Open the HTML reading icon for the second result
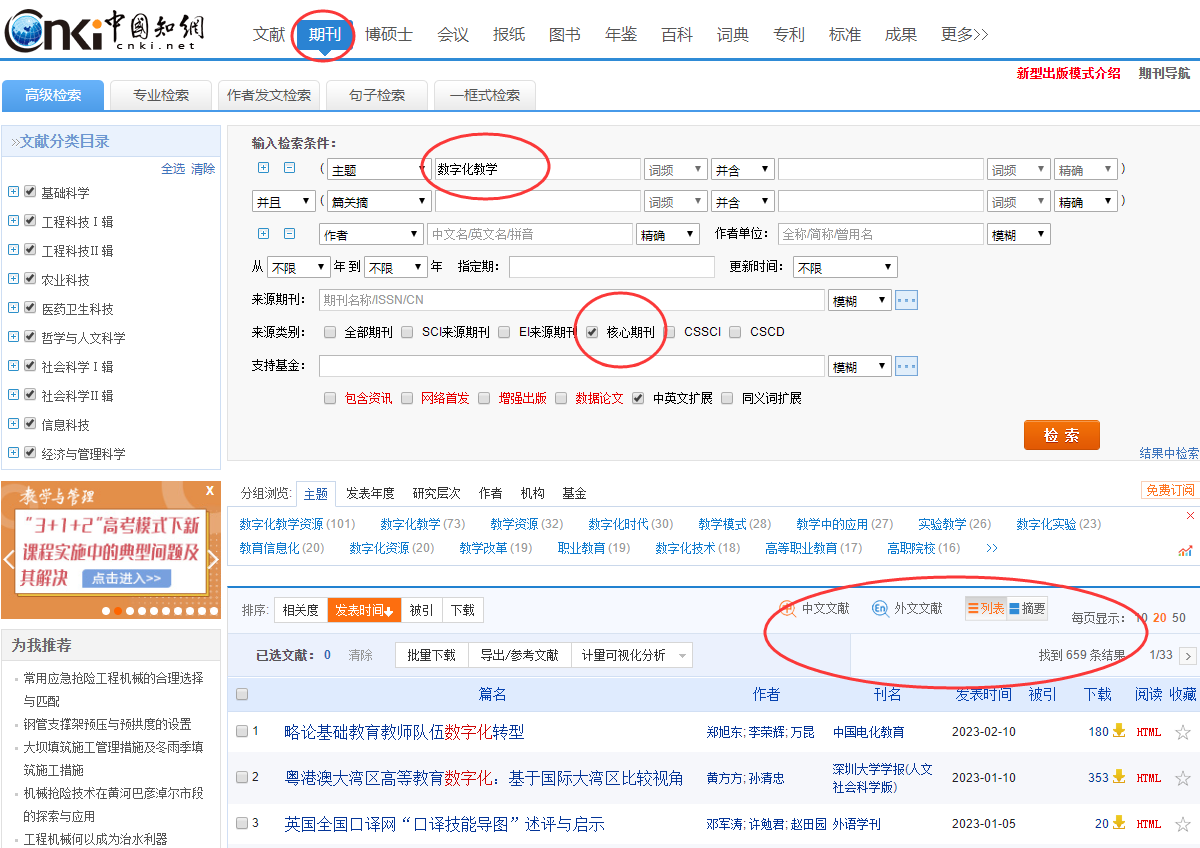 1149,777
